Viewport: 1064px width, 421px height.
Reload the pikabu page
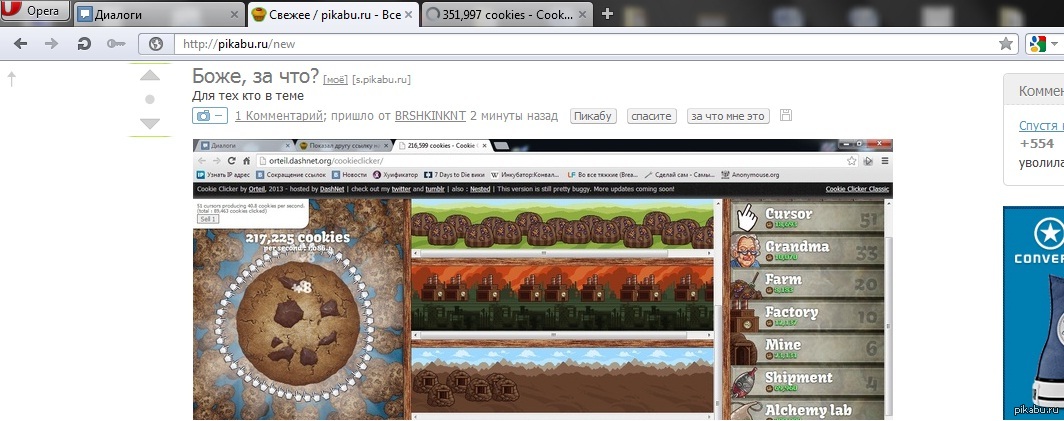click(83, 44)
